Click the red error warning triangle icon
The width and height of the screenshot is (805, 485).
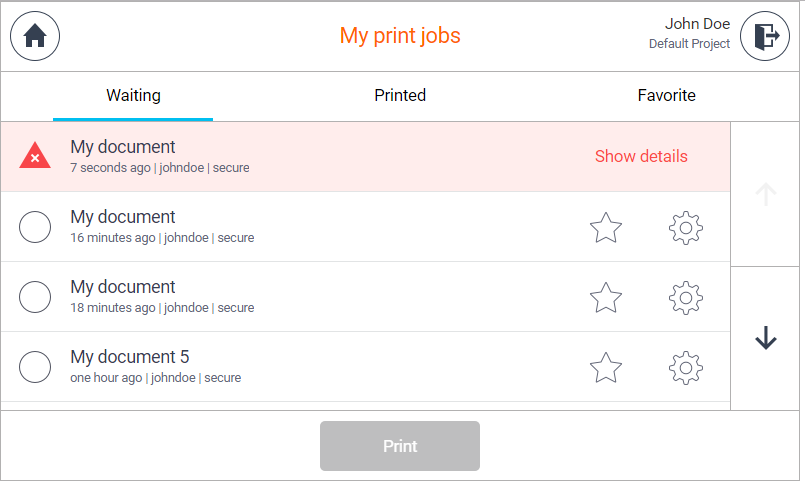tap(35, 156)
